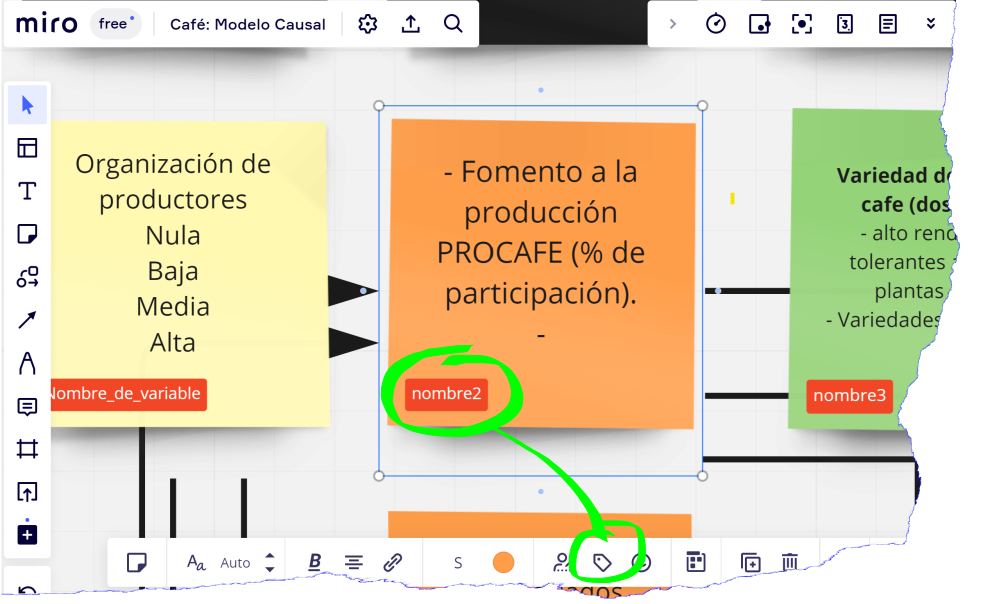Pick the Sticky note tool in sidebar
The image size is (981, 604).
point(27,235)
